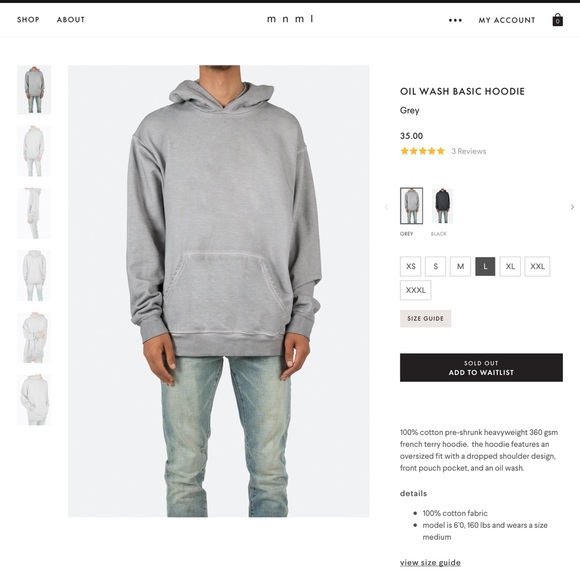This screenshot has height=580, width=580.
Task: Click the Add to Waitlist button
Action: pos(481,368)
